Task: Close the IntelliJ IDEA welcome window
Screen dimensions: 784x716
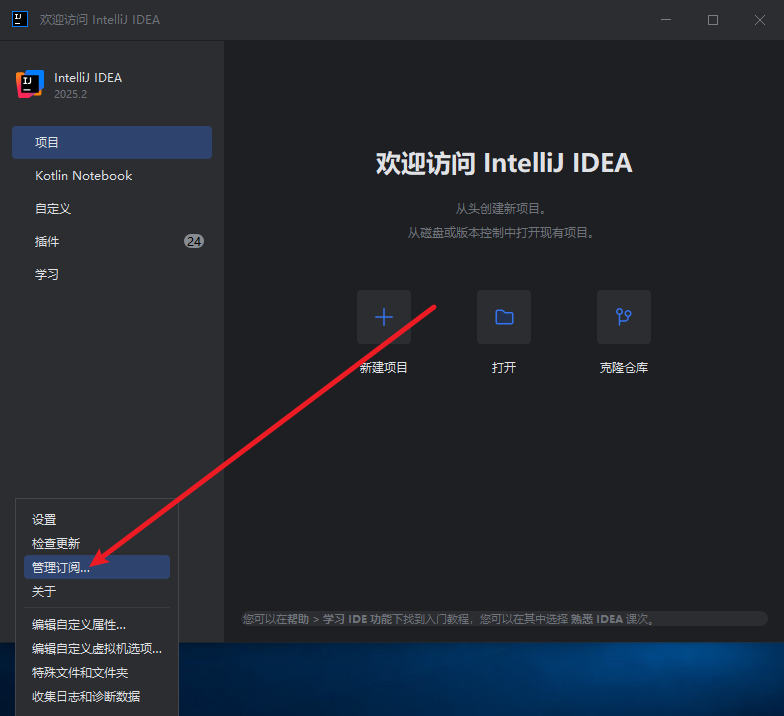Action: tap(760, 20)
